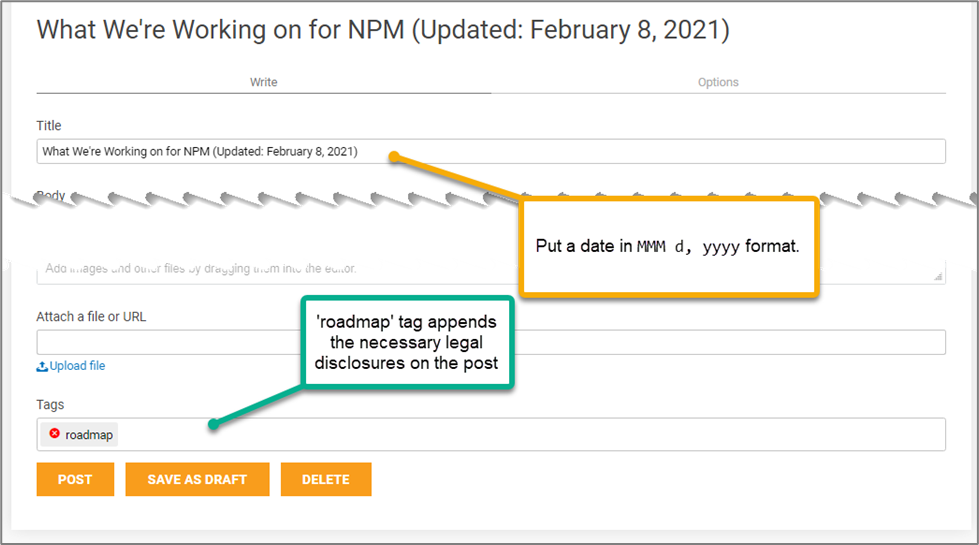Select the roadmap tag text
The image size is (979, 545).
coord(89,435)
